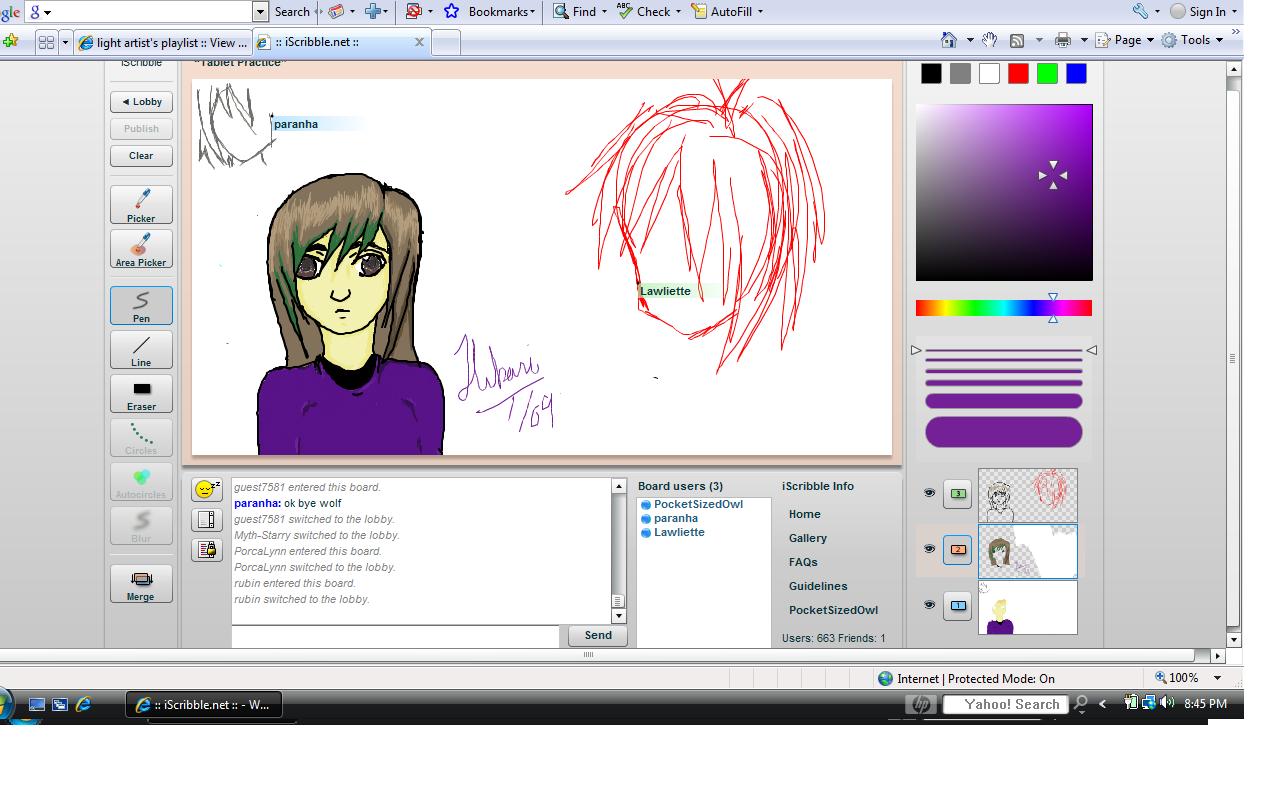Image resolution: width=1280 pixels, height=800 pixels.
Task: Click the iScribble.net taskbar item
Action: tap(203, 704)
